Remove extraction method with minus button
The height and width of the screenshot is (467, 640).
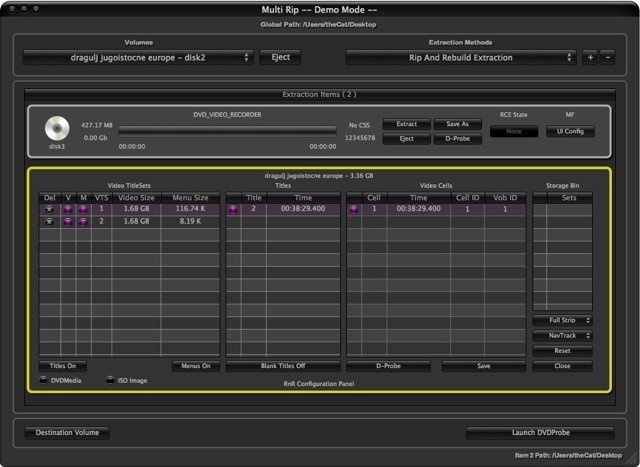click(x=607, y=58)
